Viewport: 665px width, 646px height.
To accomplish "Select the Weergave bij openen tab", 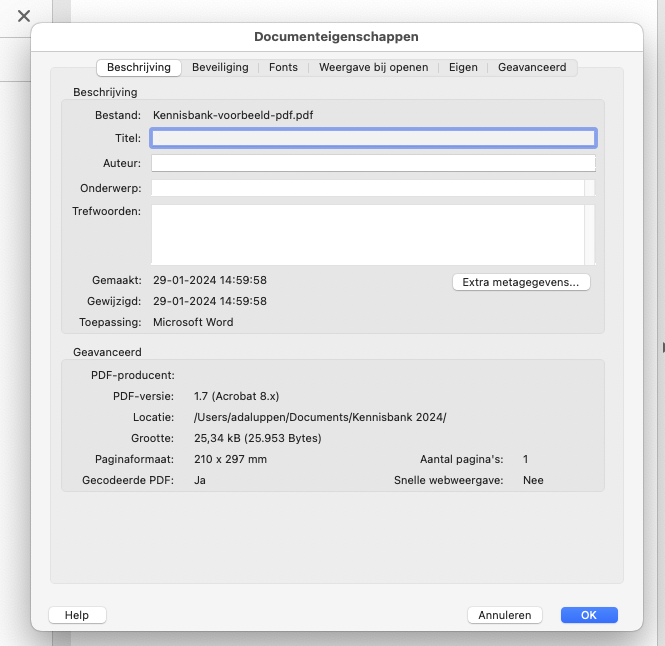I will point(374,67).
